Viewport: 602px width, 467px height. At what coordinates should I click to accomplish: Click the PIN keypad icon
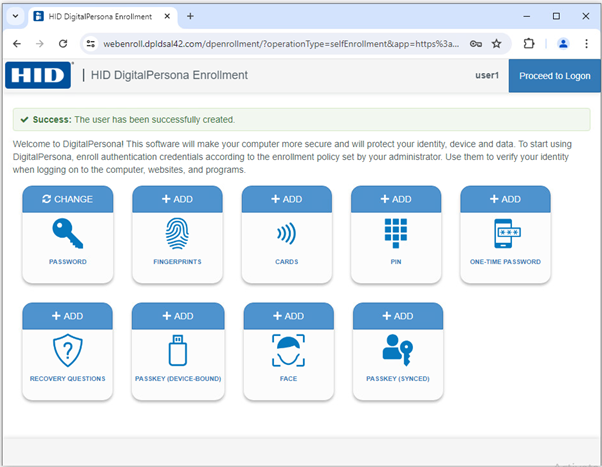tap(396, 234)
